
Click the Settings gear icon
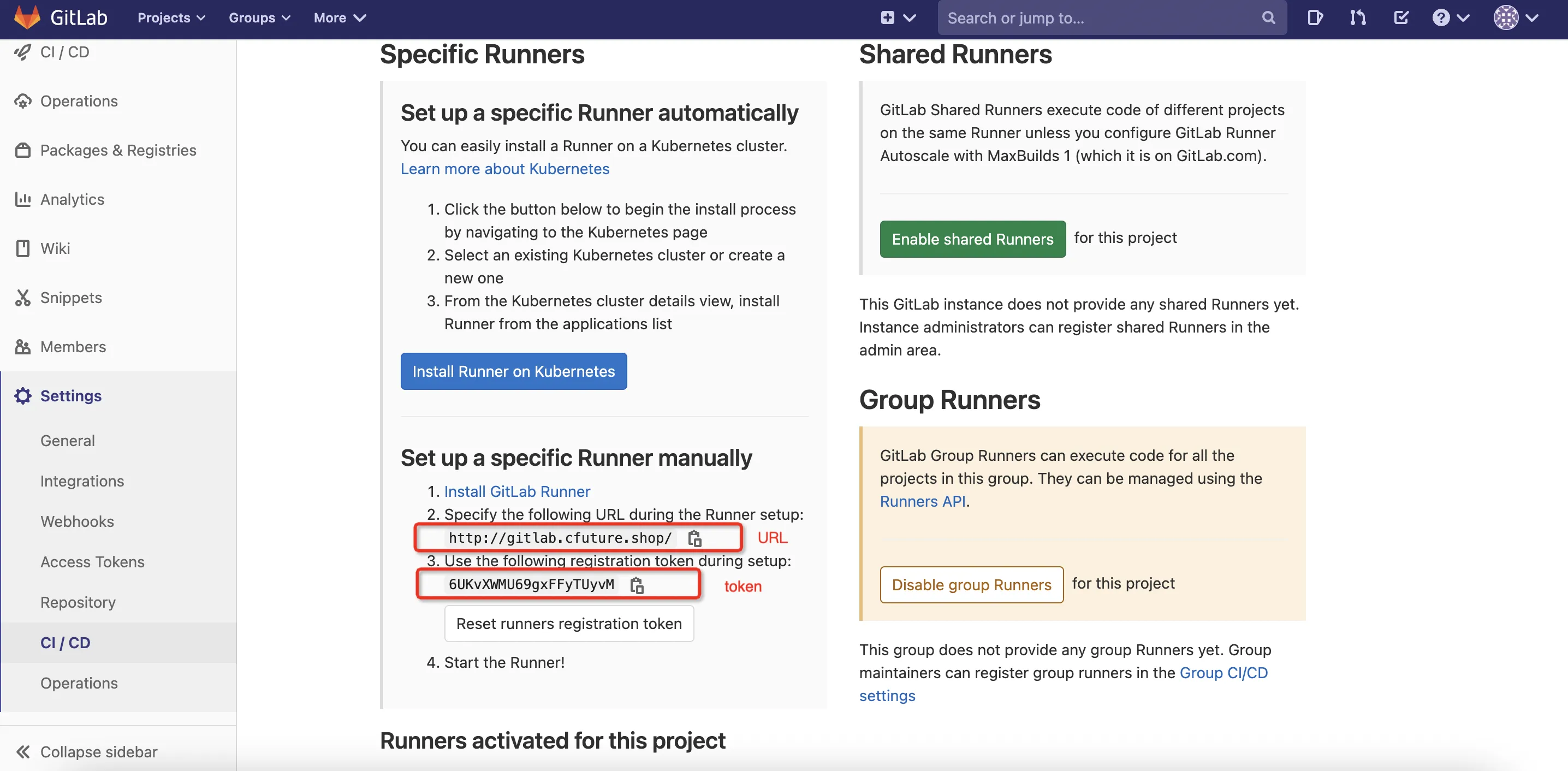coord(22,396)
